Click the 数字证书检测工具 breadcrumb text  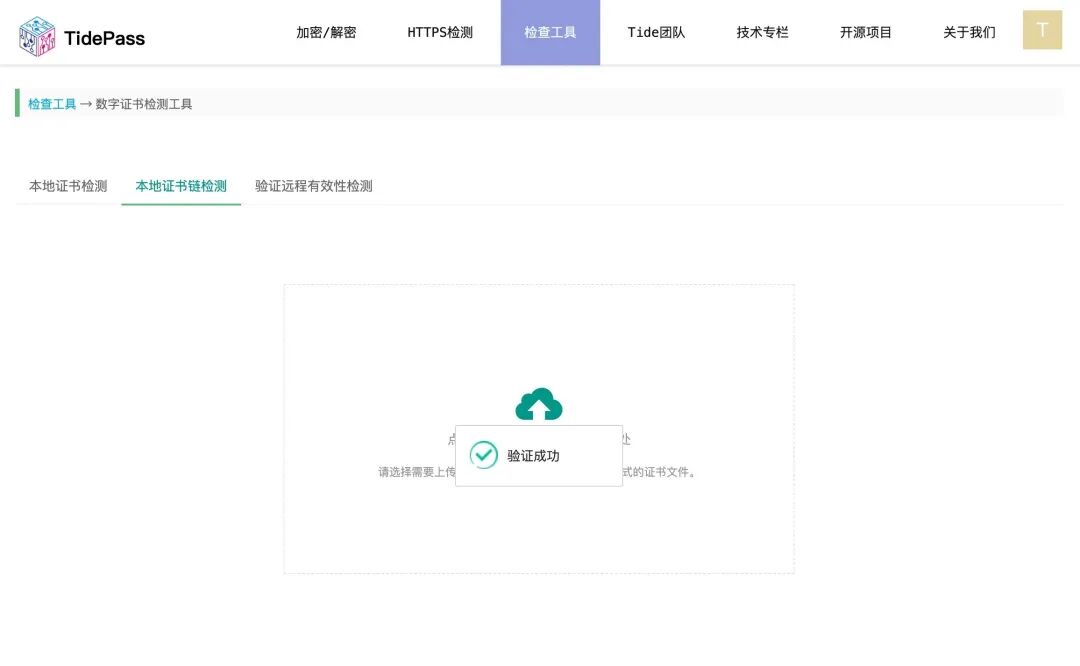click(x=144, y=104)
